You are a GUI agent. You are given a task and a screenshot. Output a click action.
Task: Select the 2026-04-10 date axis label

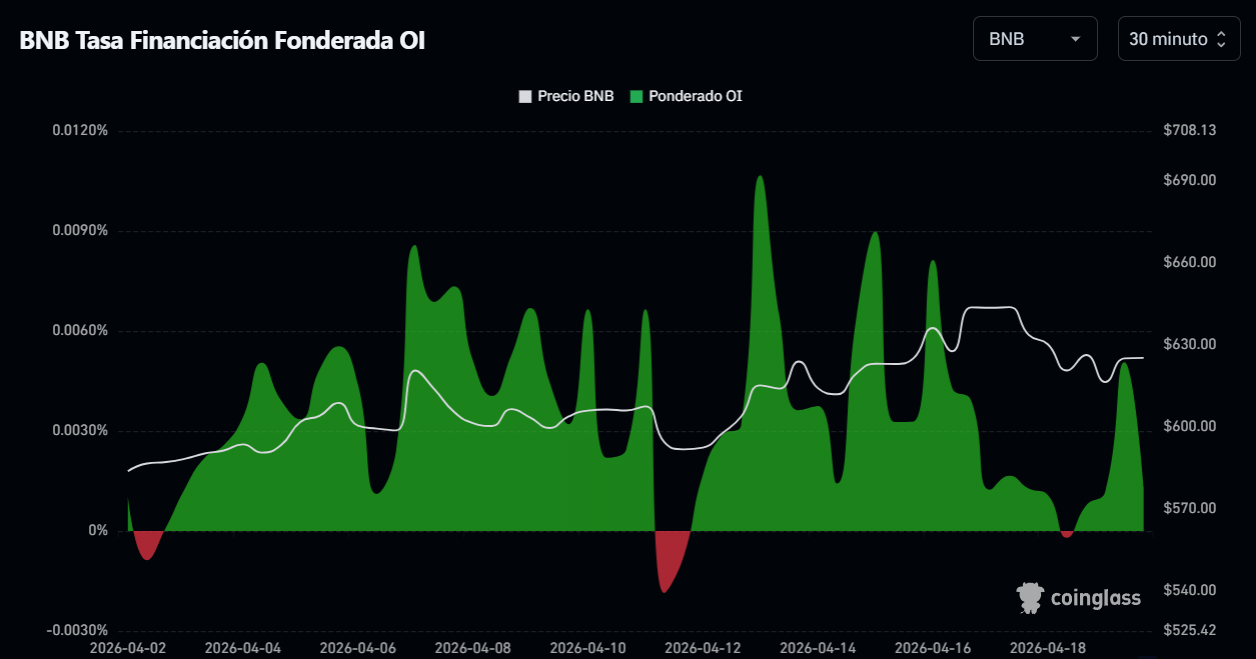[x=588, y=648]
